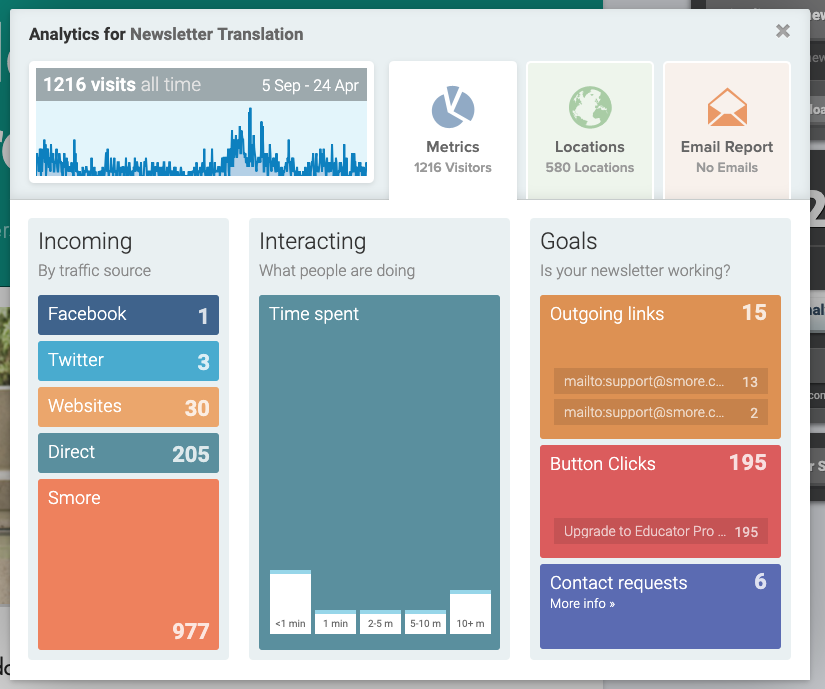Image resolution: width=825 pixels, height=689 pixels.
Task: Click the Upgrade to Educator Pro row
Action: pos(661,531)
